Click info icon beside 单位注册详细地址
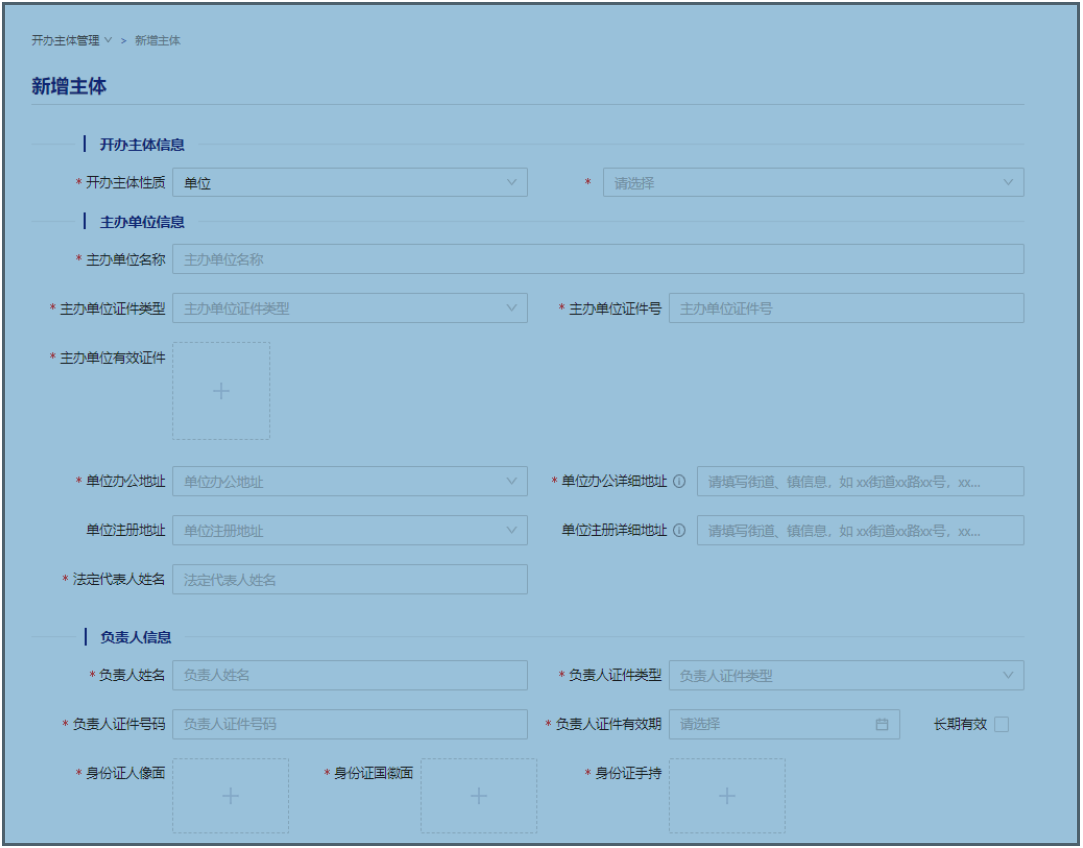Screen dimensions: 1083x848 coord(679,530)
